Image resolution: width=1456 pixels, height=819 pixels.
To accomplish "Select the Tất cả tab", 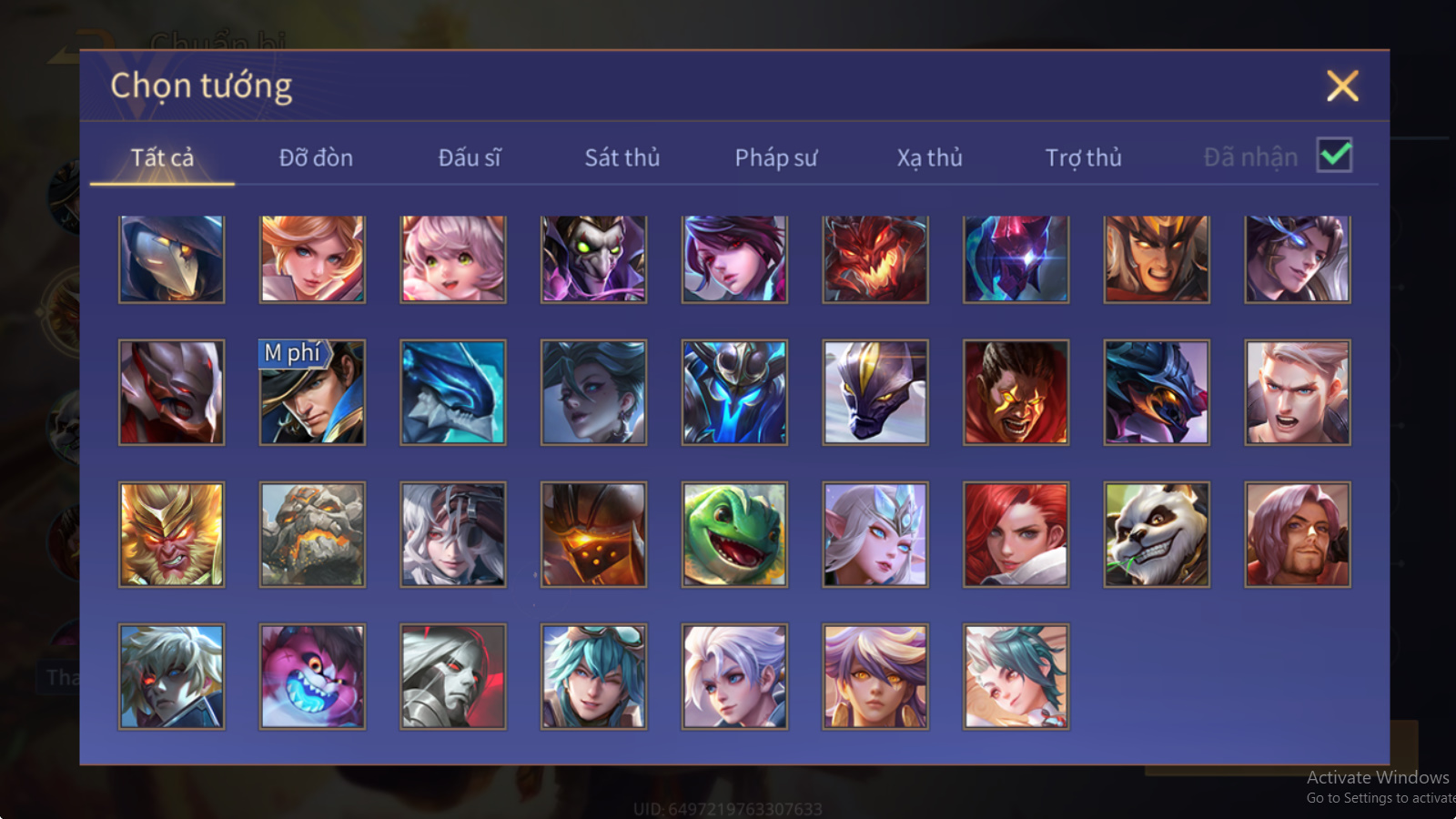I will tap(162, 157).
